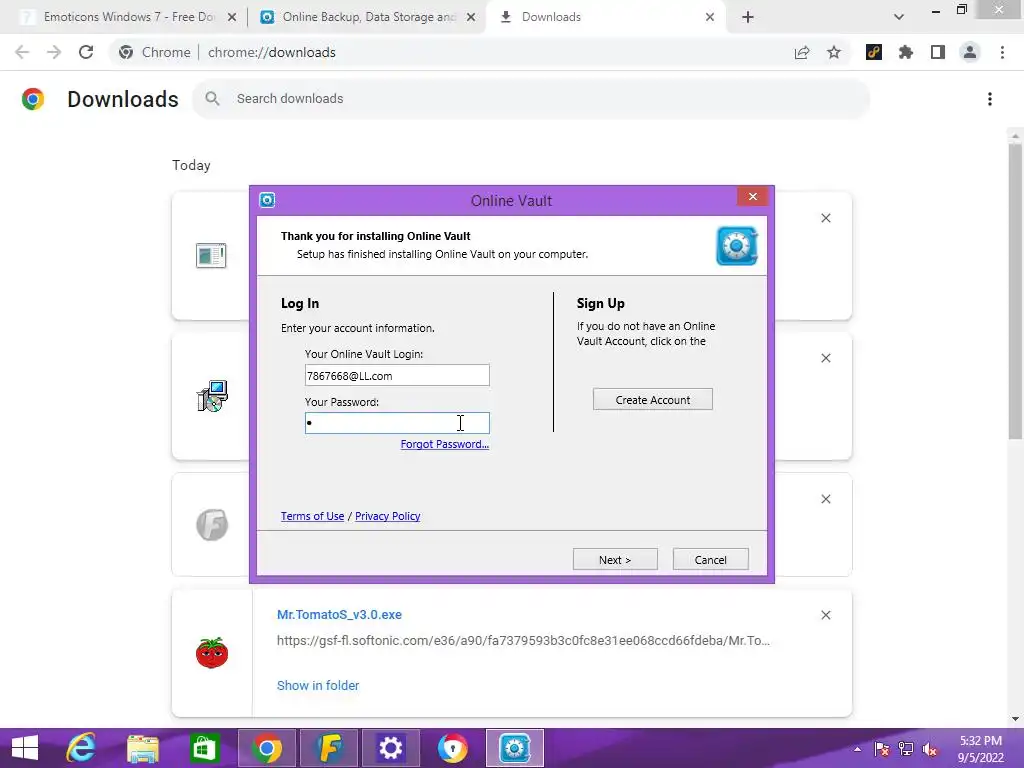Go back in Chrome
The width and height of the screenshot is (1024, 768).
[x=22, y=52]
